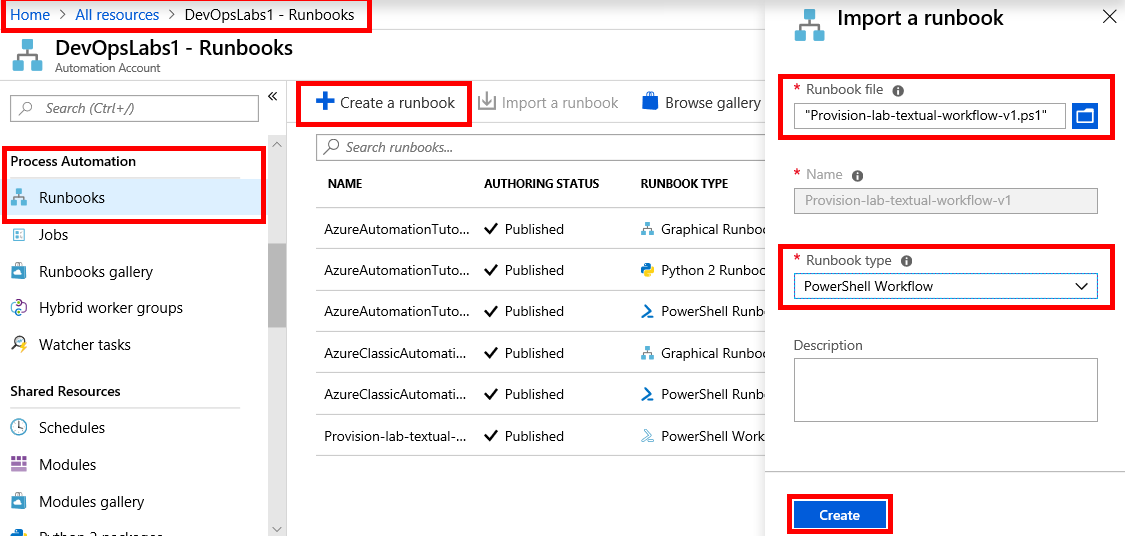Open All resources breadcrumb link
The image size is (1125, 536).
click(x=117, y=14)
